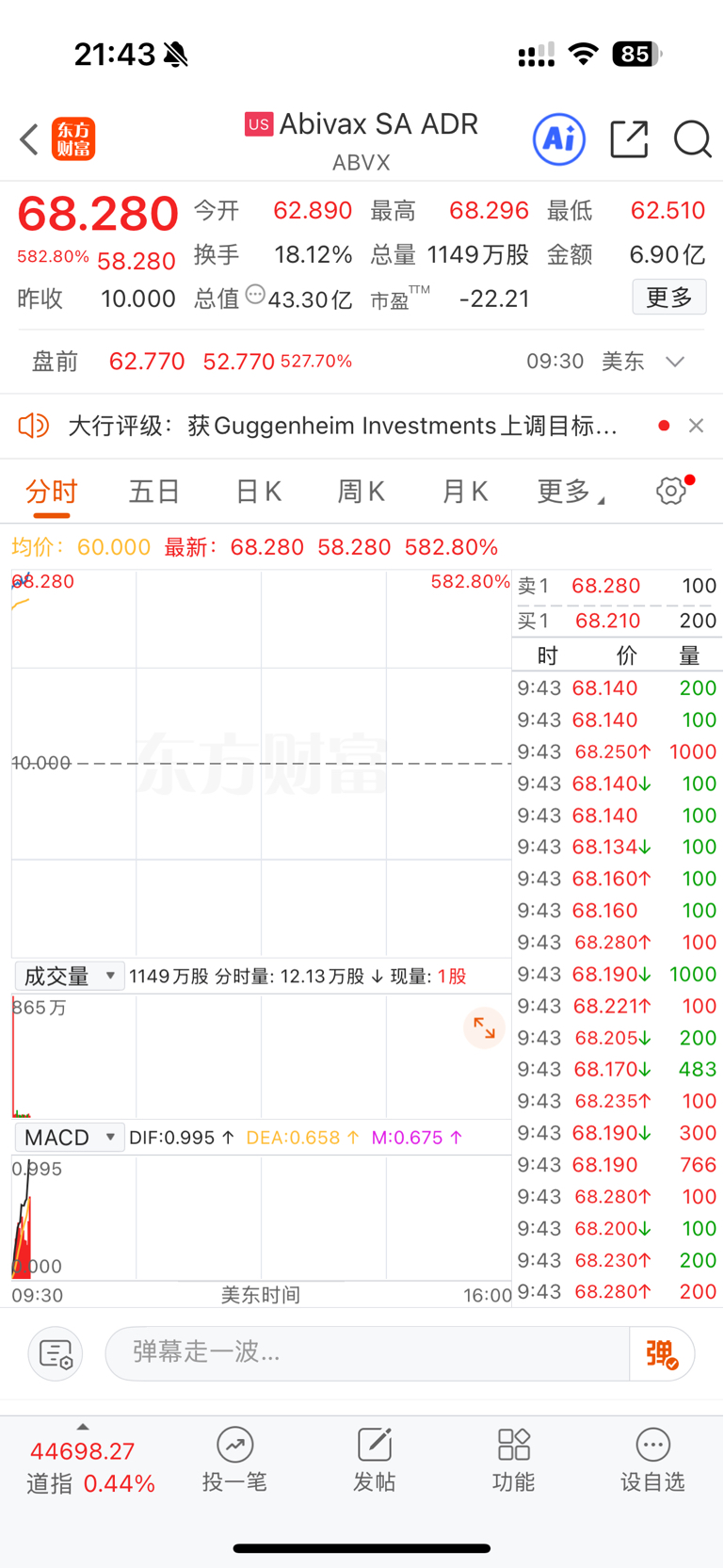Open the MACD indicator dropdown
The width and height of the screenshot is (724, 1568).
(69, 1137)
